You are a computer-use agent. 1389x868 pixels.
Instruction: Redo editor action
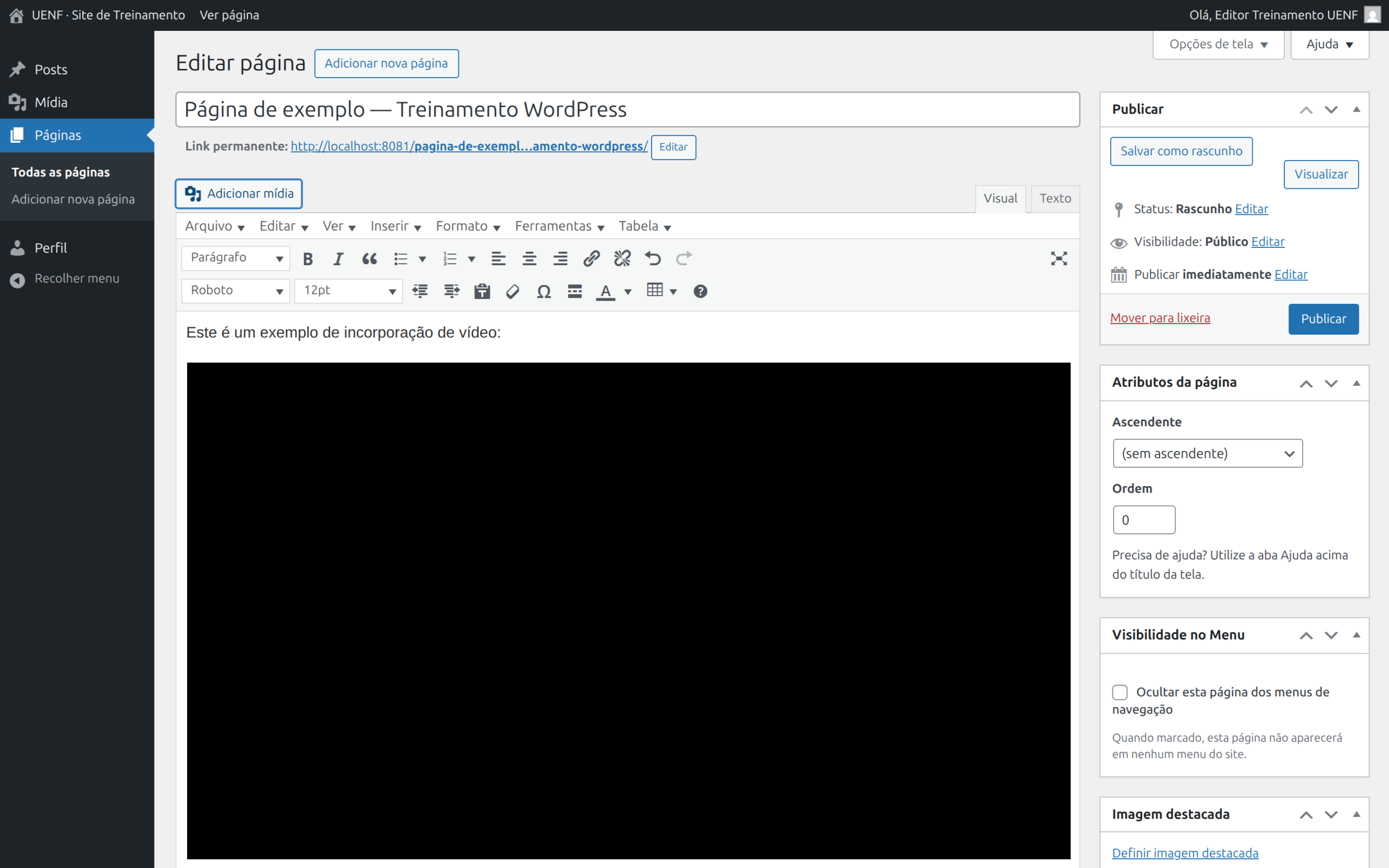tap(684, 259)
